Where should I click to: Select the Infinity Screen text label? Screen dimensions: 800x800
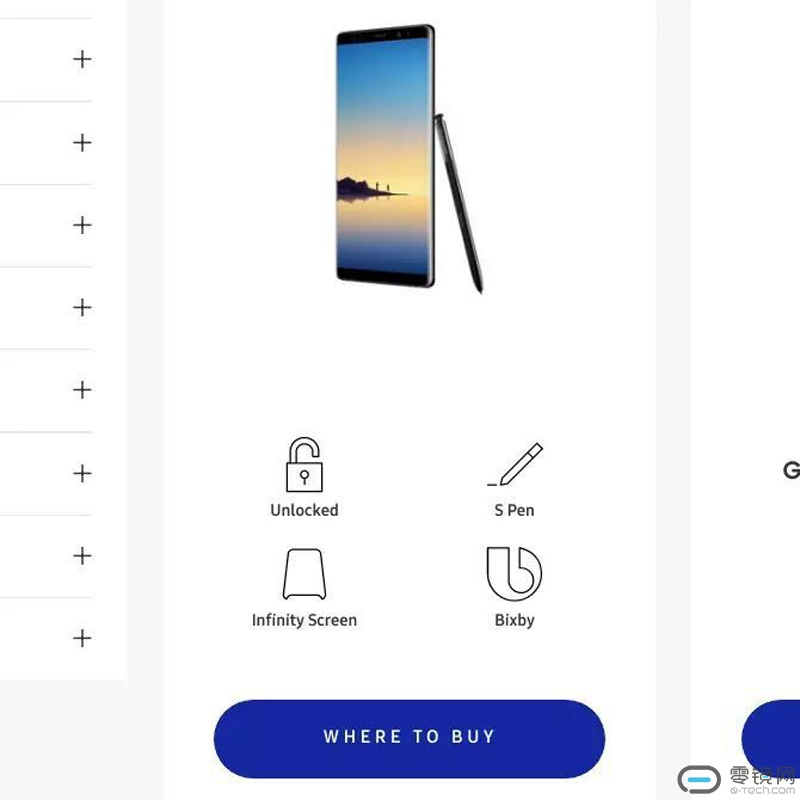(x=304, y=620)
